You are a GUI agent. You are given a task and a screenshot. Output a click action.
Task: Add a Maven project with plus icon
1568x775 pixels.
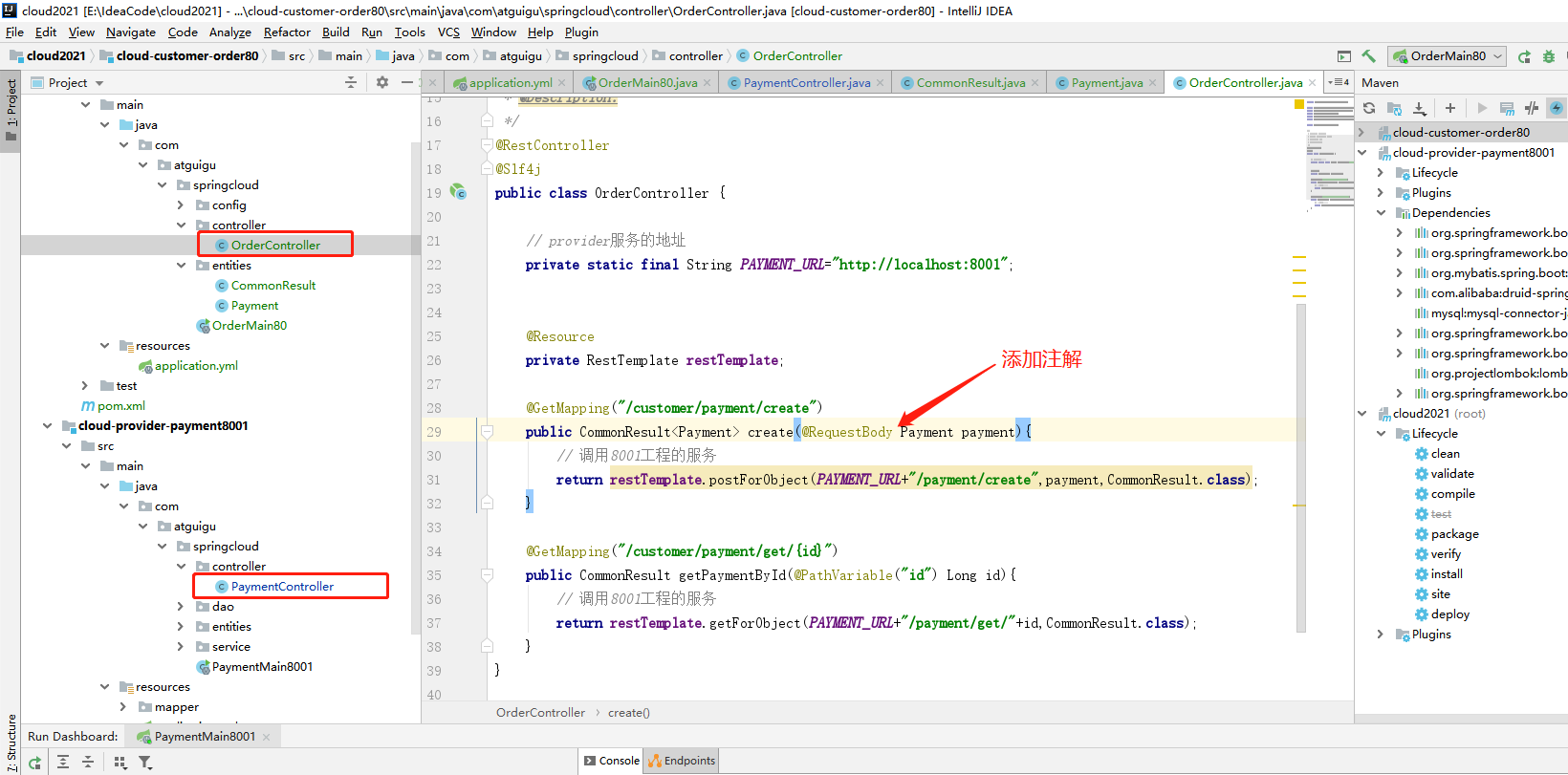point(1450,108)
